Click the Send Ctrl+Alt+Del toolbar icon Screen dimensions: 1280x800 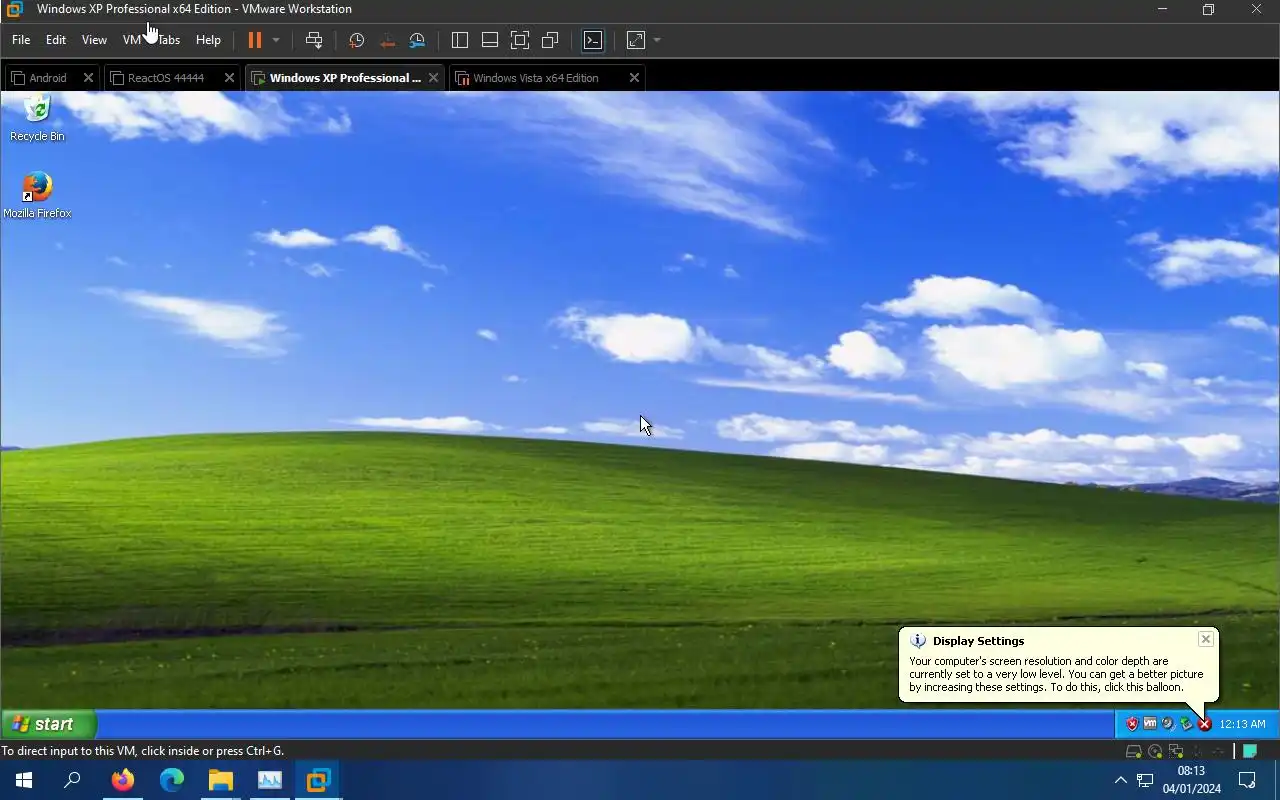point(314,40)
